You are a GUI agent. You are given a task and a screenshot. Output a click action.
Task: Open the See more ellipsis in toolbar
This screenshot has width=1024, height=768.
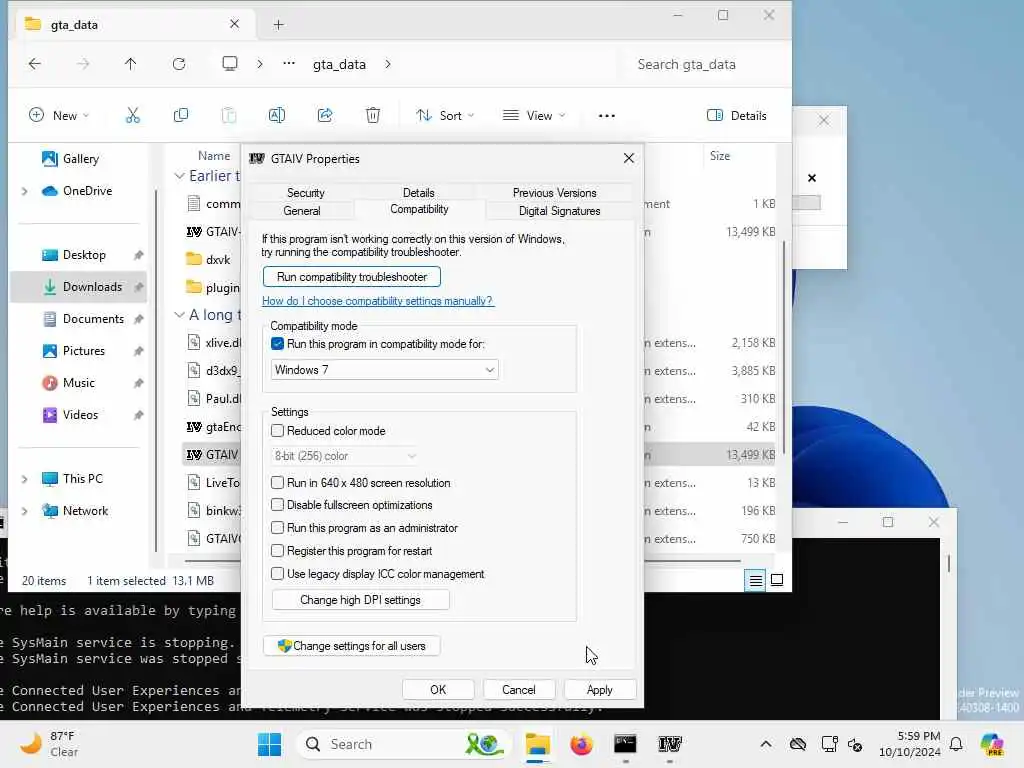tap(607, 116)
